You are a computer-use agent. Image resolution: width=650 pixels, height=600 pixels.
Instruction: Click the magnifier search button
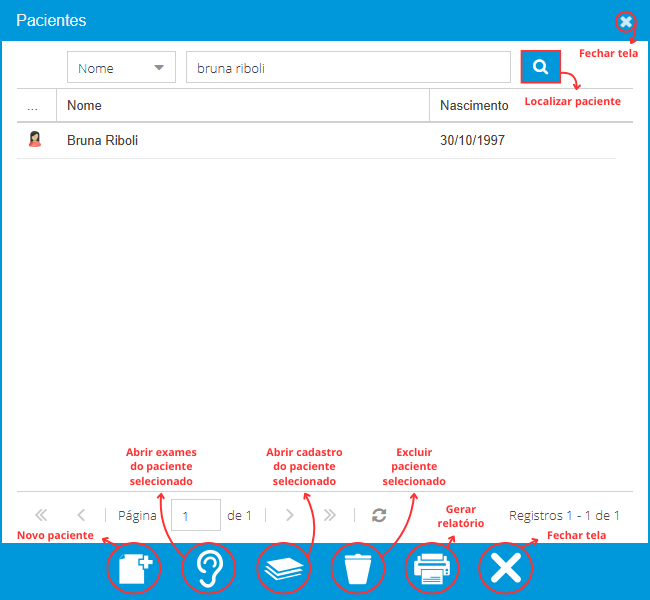click(540, 68)
